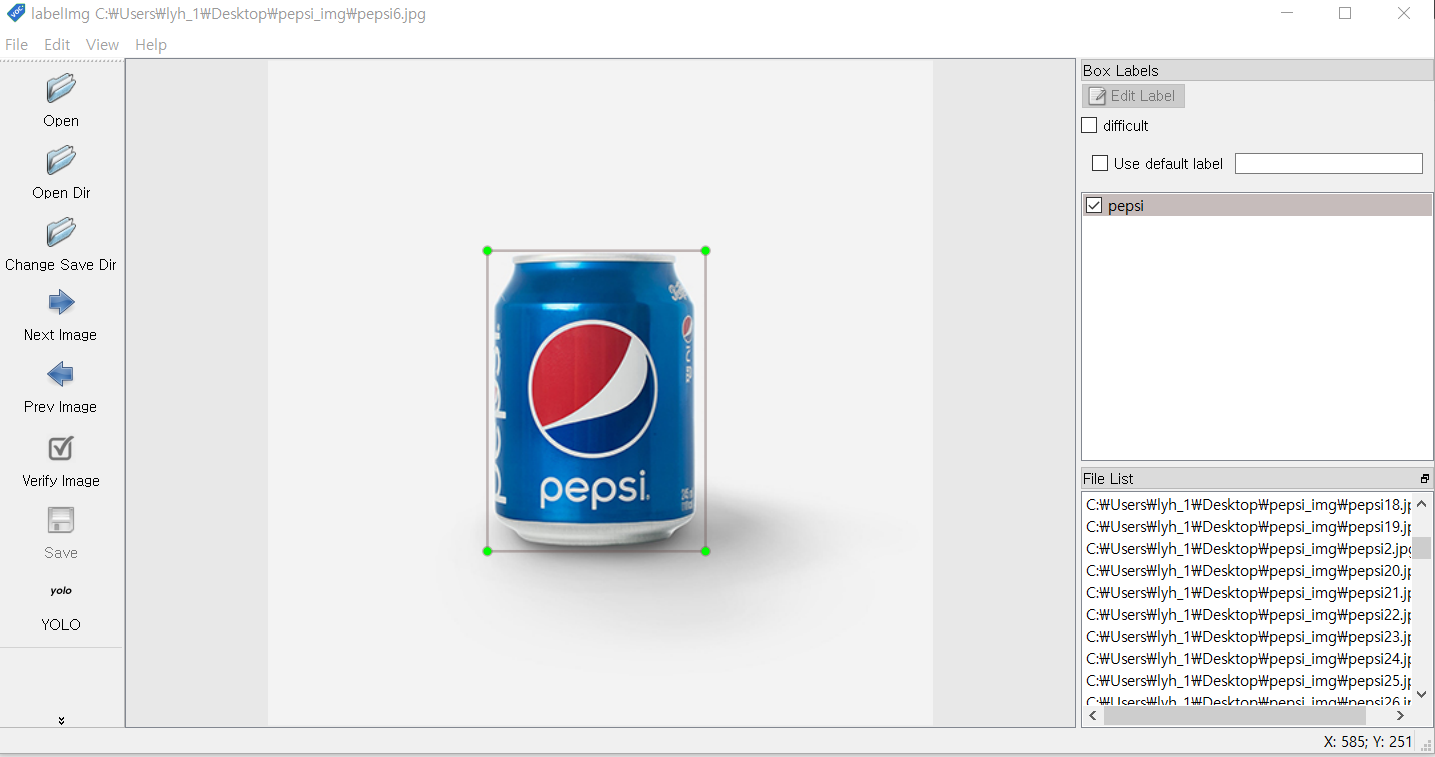
Task: Select pepsi2.jpg in File List
Action: click(1248, 549)
